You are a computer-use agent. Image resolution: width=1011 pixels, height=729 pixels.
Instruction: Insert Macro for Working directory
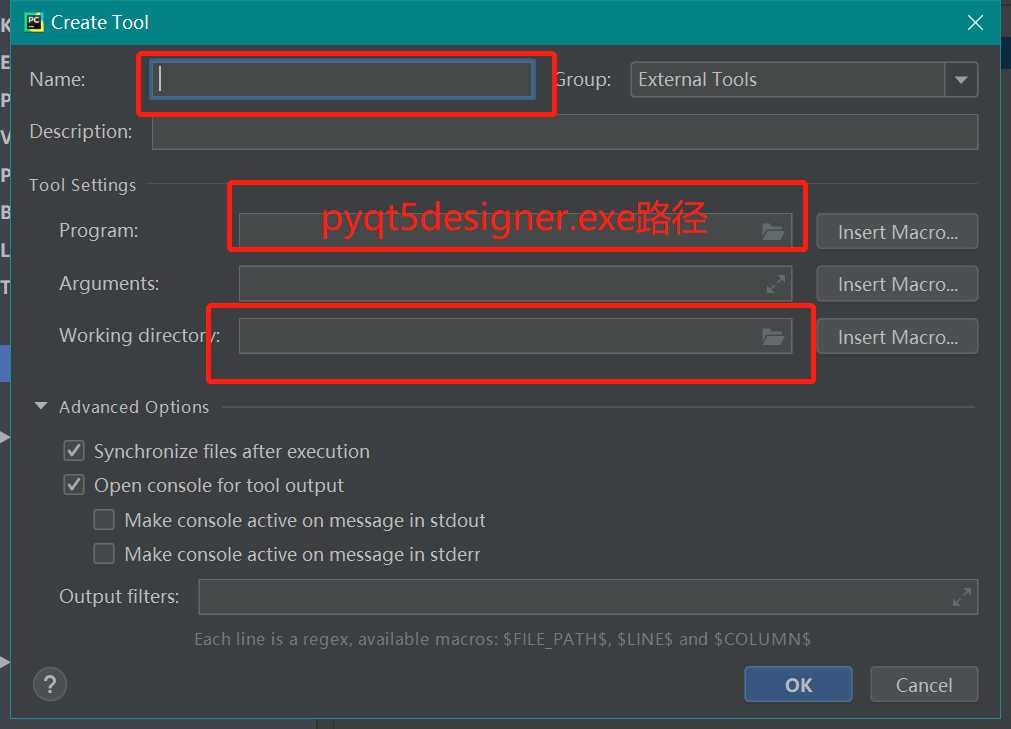tap(897, 337)
